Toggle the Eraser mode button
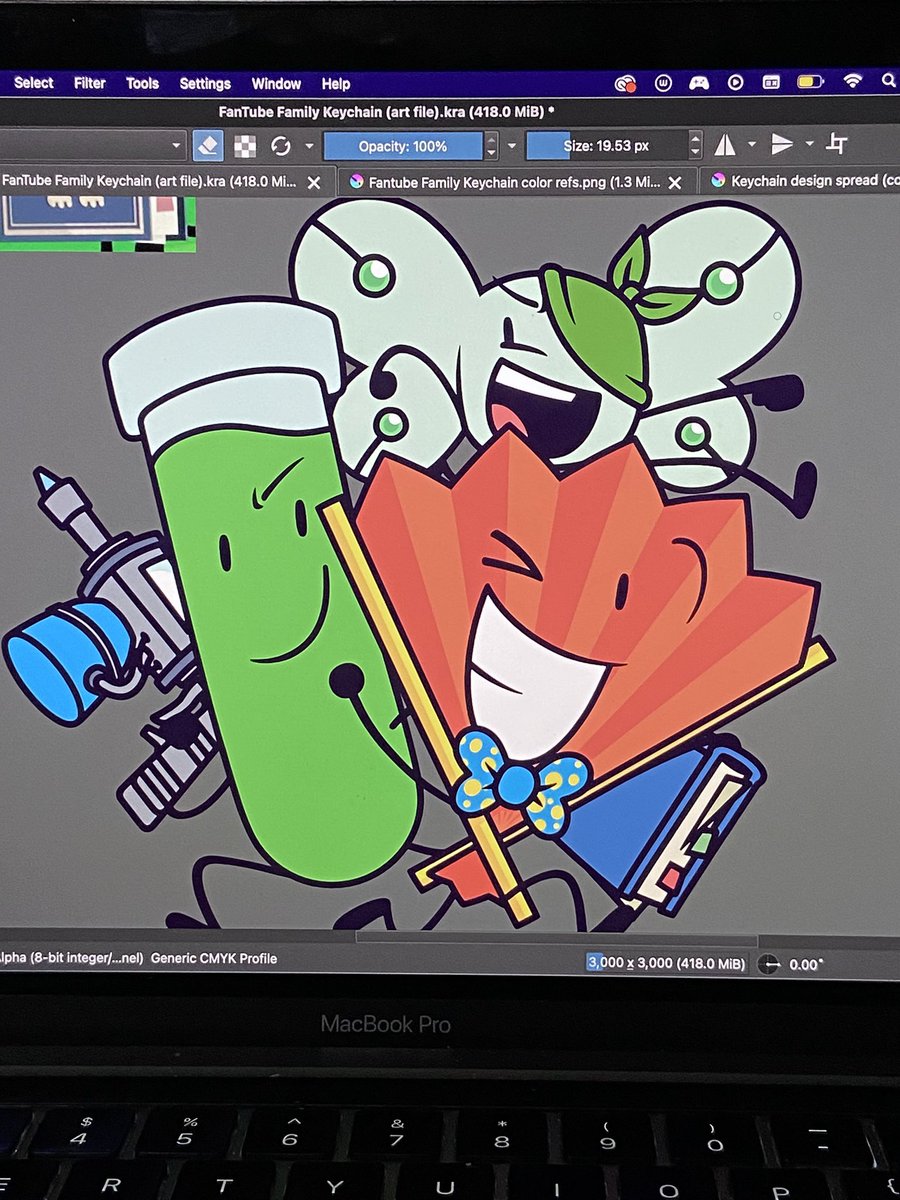The height and width of the screenshot is (1200, 900). coord(207,146)
